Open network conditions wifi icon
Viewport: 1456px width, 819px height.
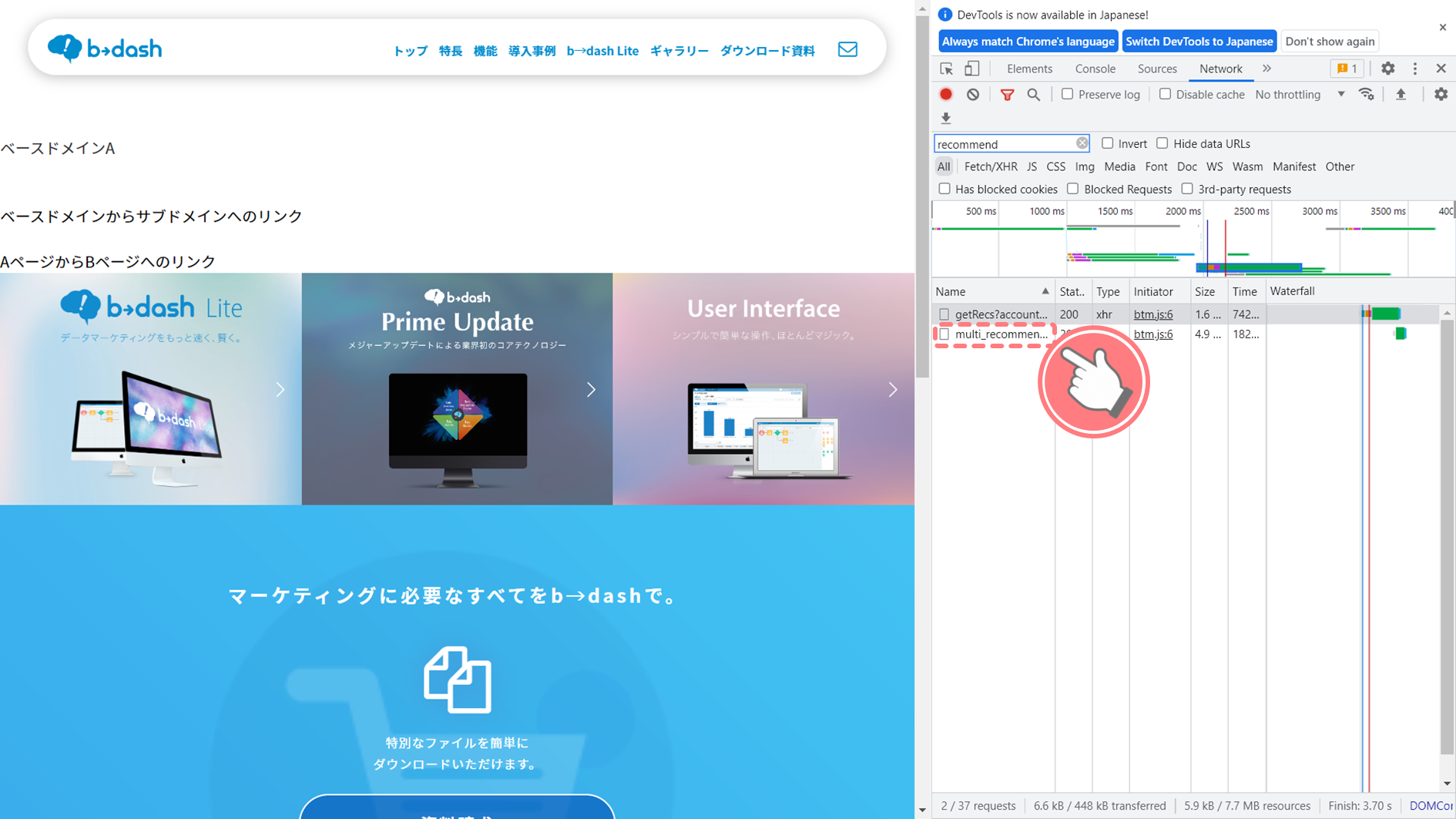click(1367, 94)
